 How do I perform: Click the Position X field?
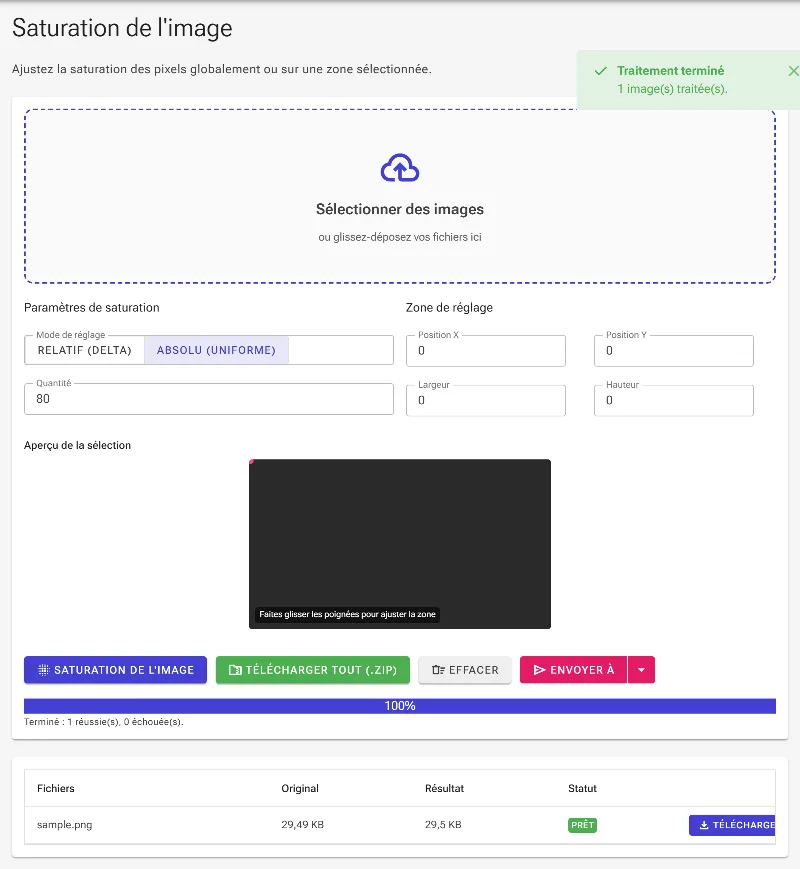pyautogui.click(x=486, y=351)
